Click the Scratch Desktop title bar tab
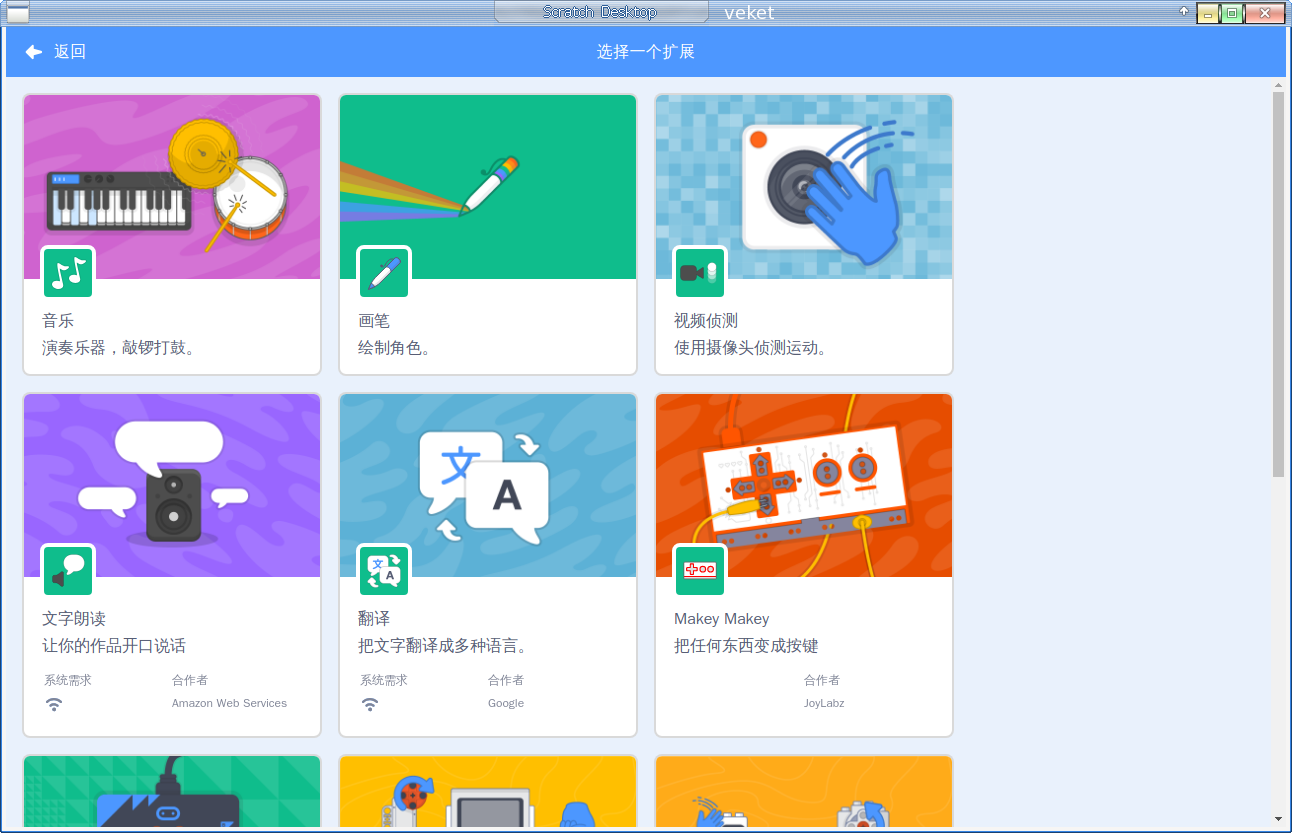Image resolution: width=1292 pixels, height=833 pixels. point(600,12)
